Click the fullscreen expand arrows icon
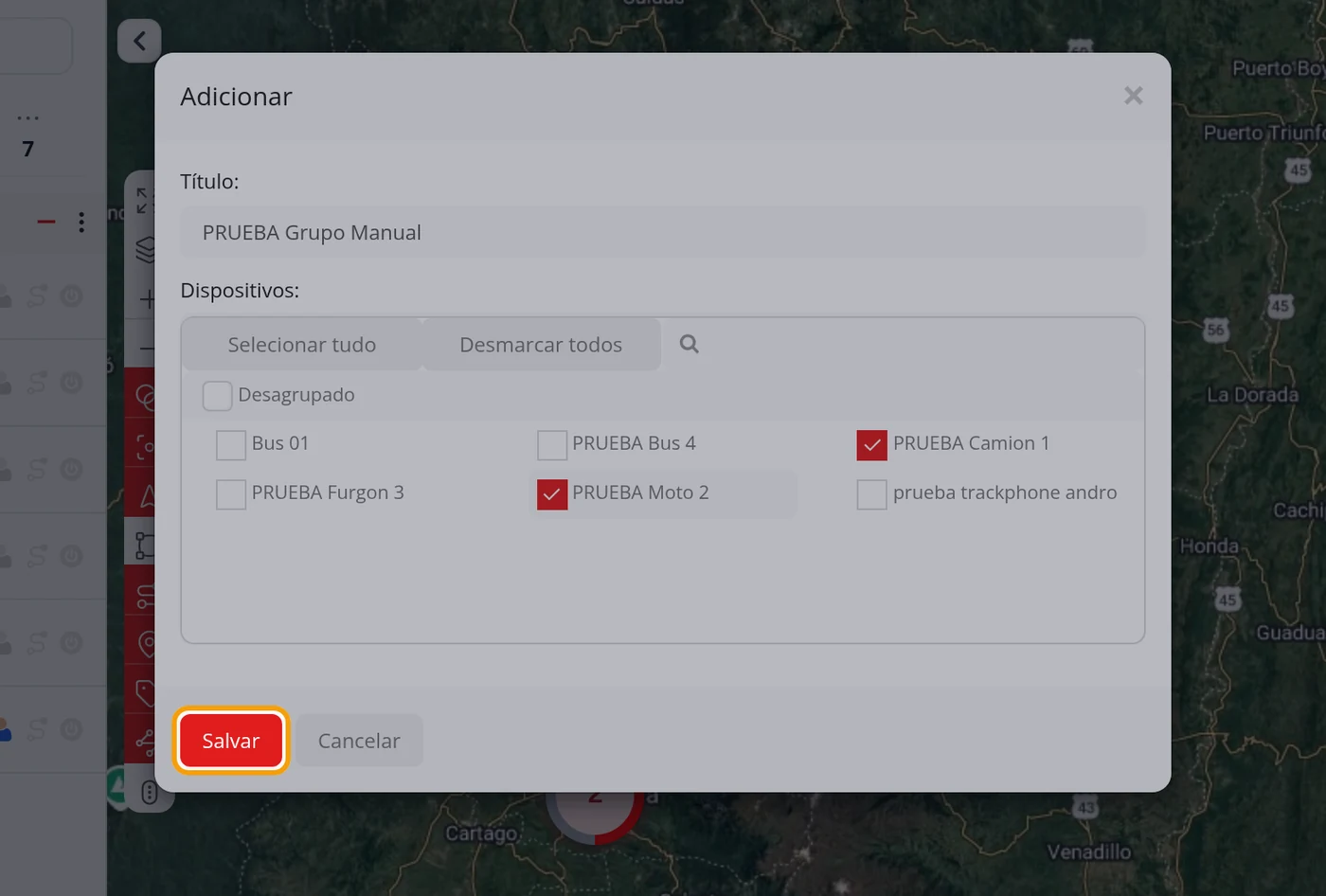This screenshot has width=1326, height=896. click(143, 200)
